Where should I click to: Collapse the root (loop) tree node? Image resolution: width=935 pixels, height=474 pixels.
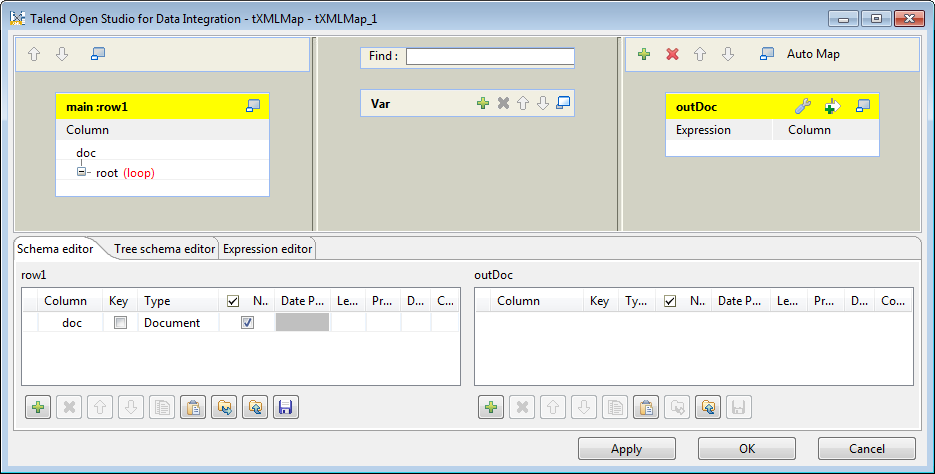[81, 172]
